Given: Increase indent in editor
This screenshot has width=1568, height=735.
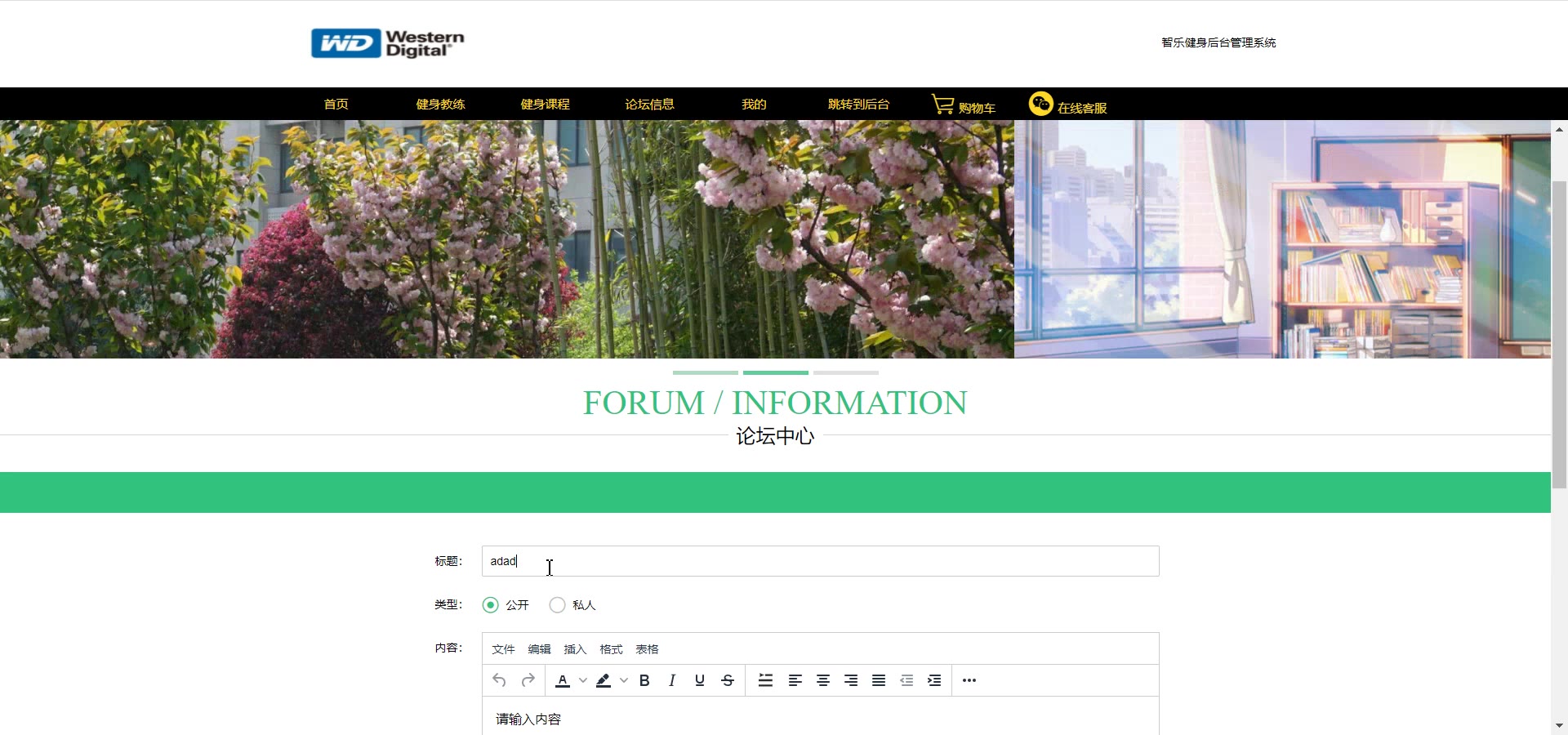Looking at the screenshot, I should tap(934, 680).
